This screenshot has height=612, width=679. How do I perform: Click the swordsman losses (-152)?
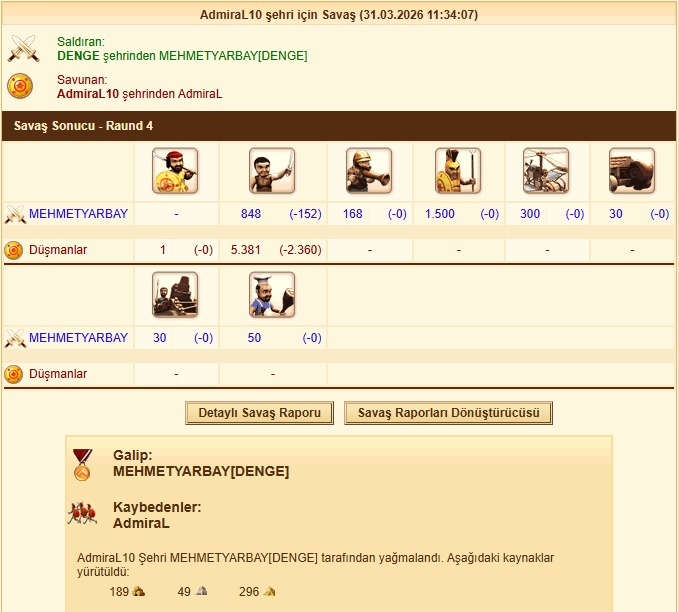(x=305, y=214)
